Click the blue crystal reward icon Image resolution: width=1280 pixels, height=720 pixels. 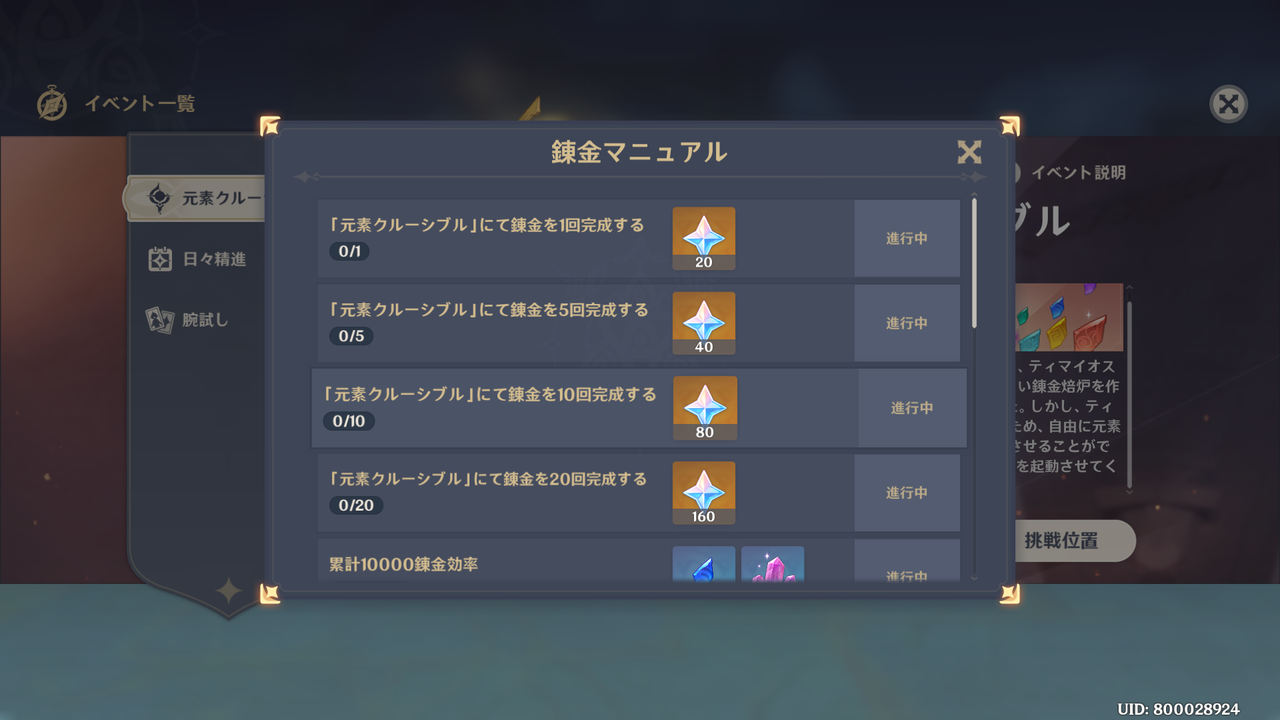click(704, 565)
